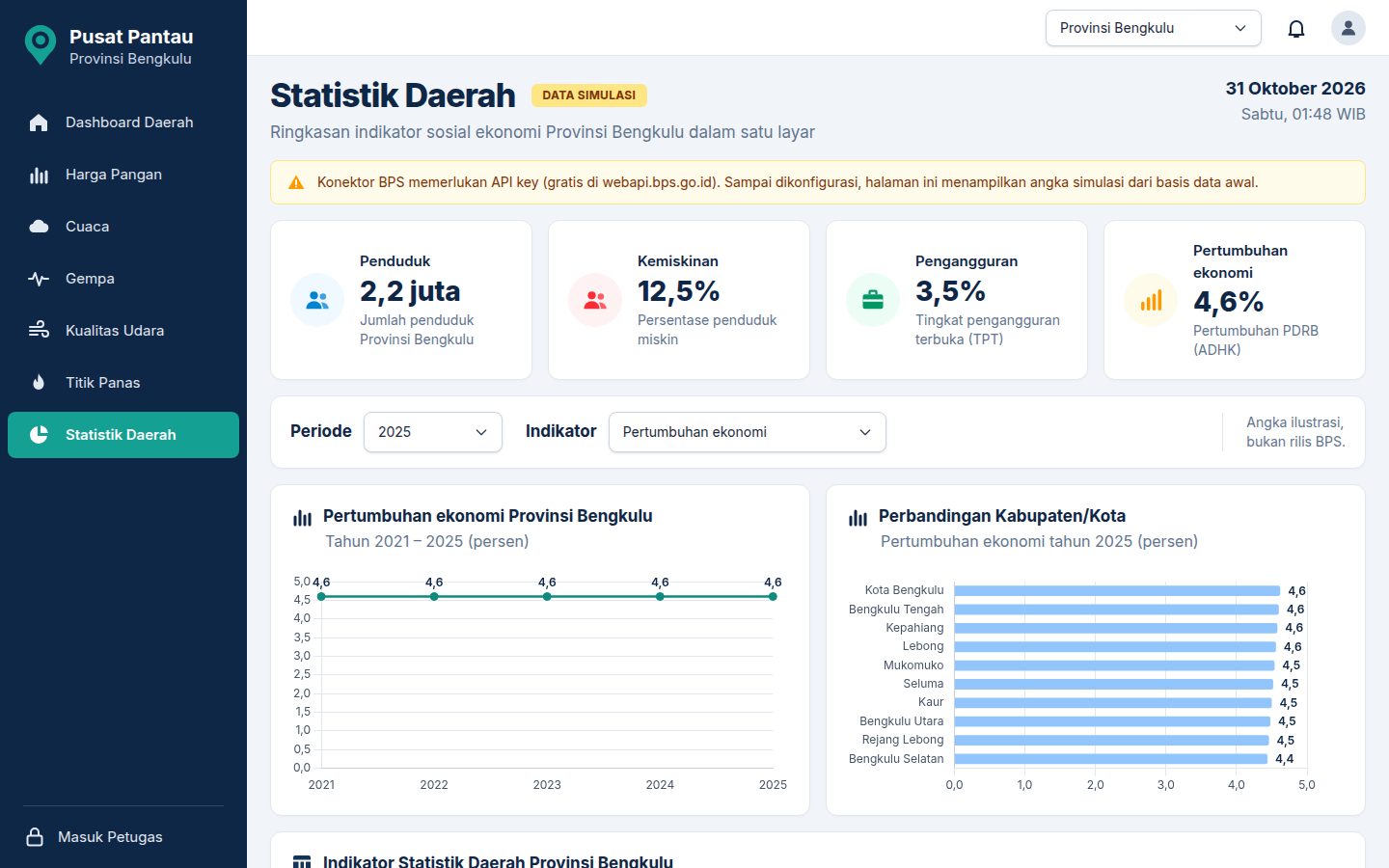Click the Bengkulu Tengah bar
The height and width of the screenshot is (868, 1389).
[x=1116, y=610]
